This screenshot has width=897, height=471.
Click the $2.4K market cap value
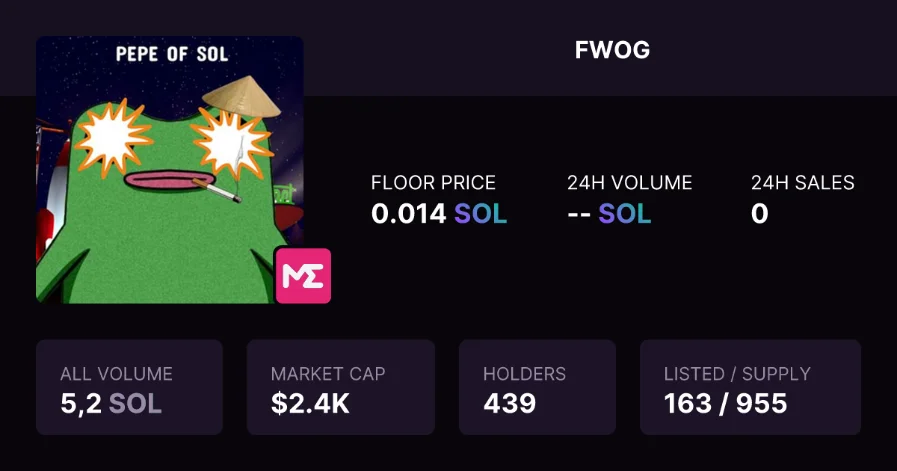pos(310,403)
